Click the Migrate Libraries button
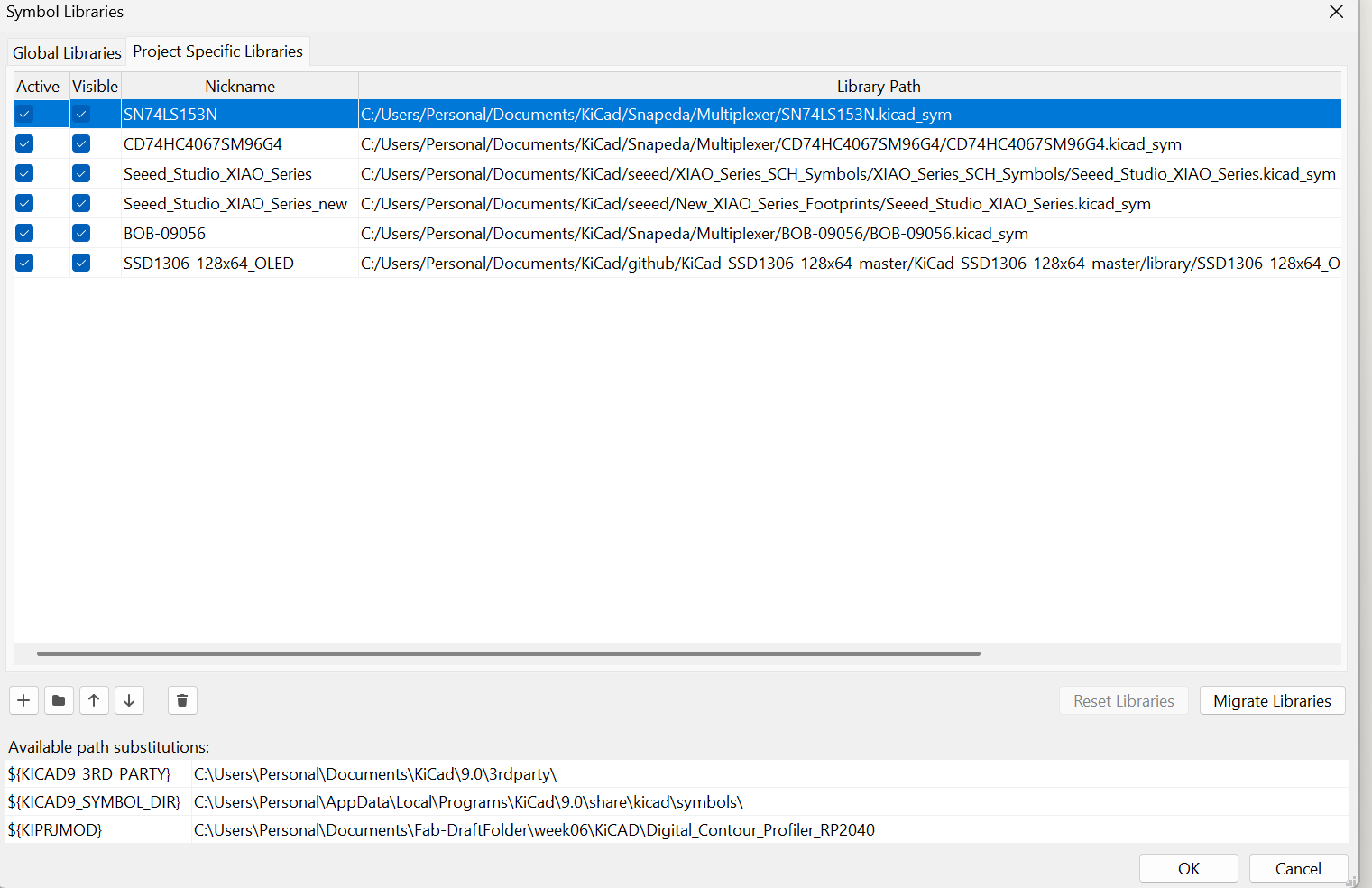 pyautogui.click(x=1272, y=700)
